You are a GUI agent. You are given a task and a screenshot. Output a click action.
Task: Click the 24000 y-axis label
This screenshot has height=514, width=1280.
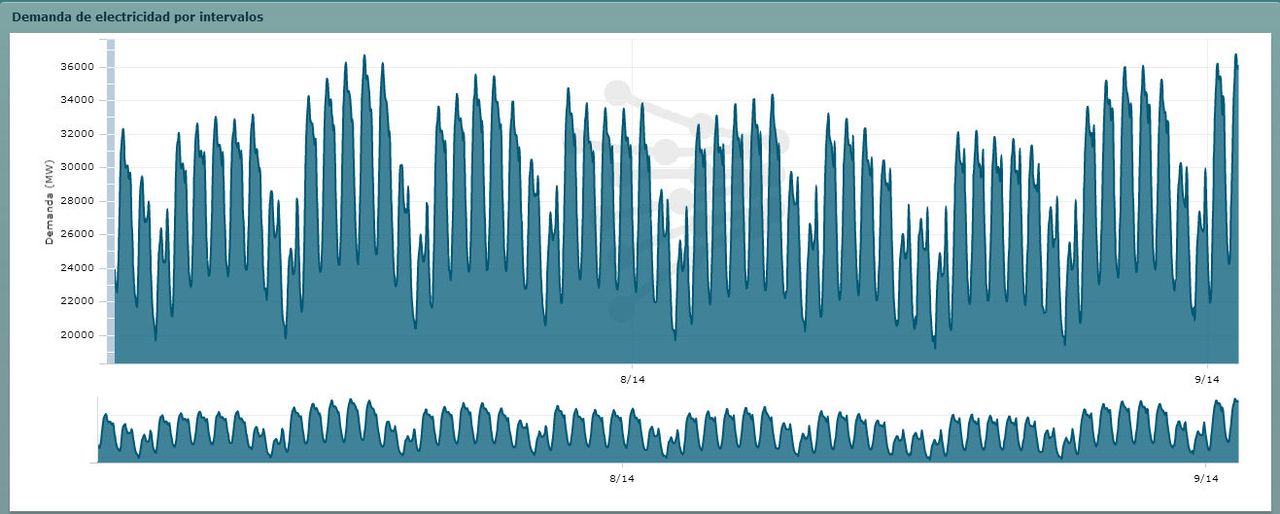(78, 268)
